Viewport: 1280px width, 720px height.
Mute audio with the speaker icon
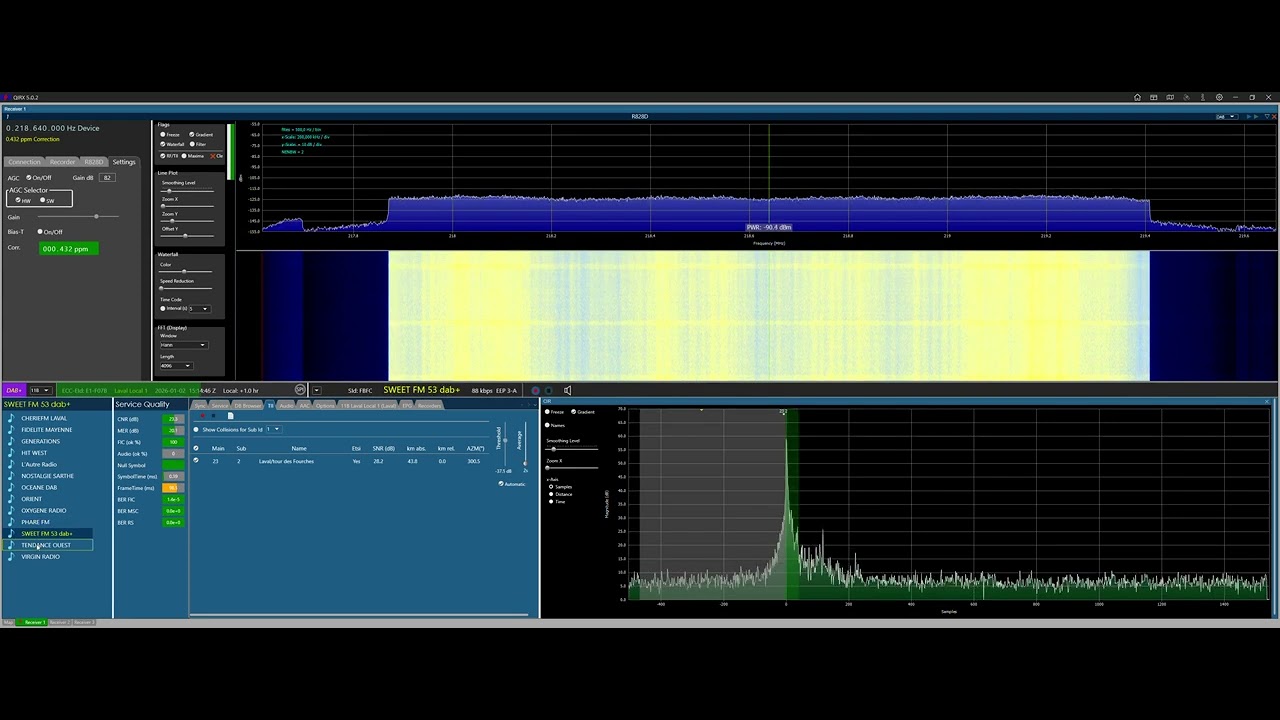pos(567,390)
